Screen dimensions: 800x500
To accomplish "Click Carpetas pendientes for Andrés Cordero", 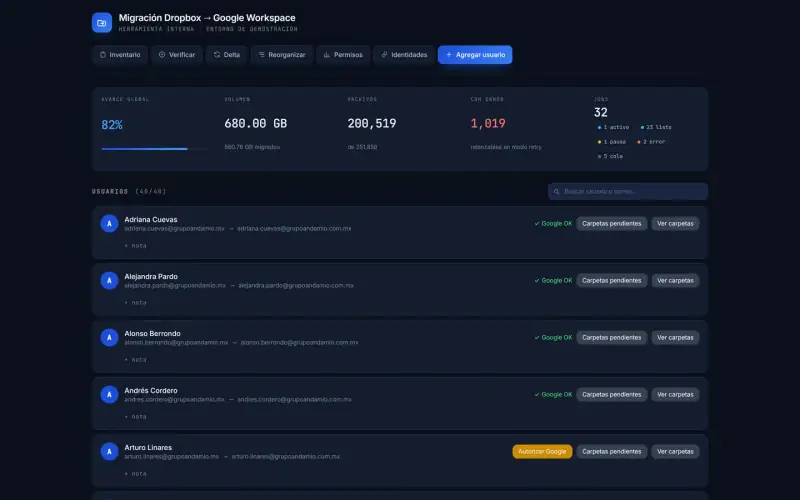I will 612,394.
